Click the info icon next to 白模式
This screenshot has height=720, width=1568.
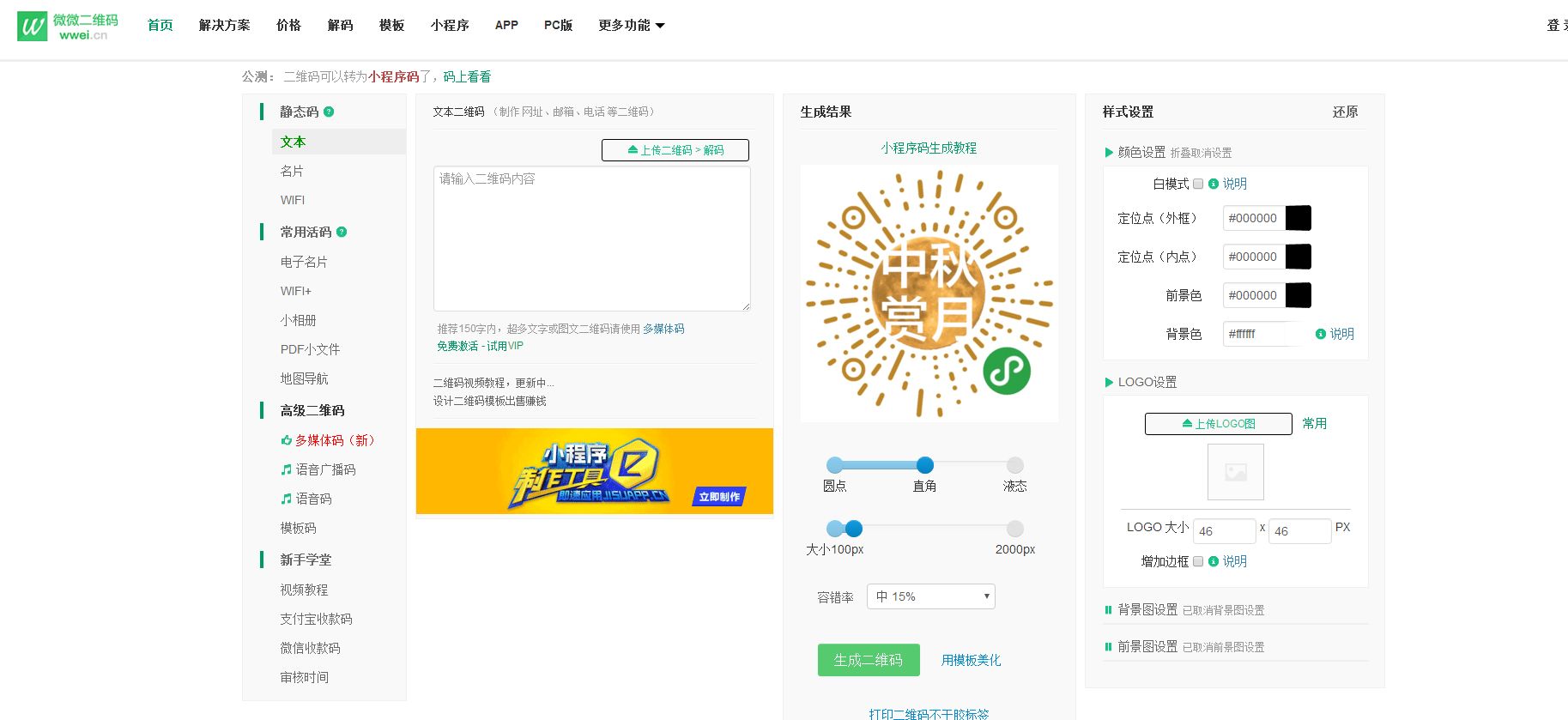point(1214,184)
